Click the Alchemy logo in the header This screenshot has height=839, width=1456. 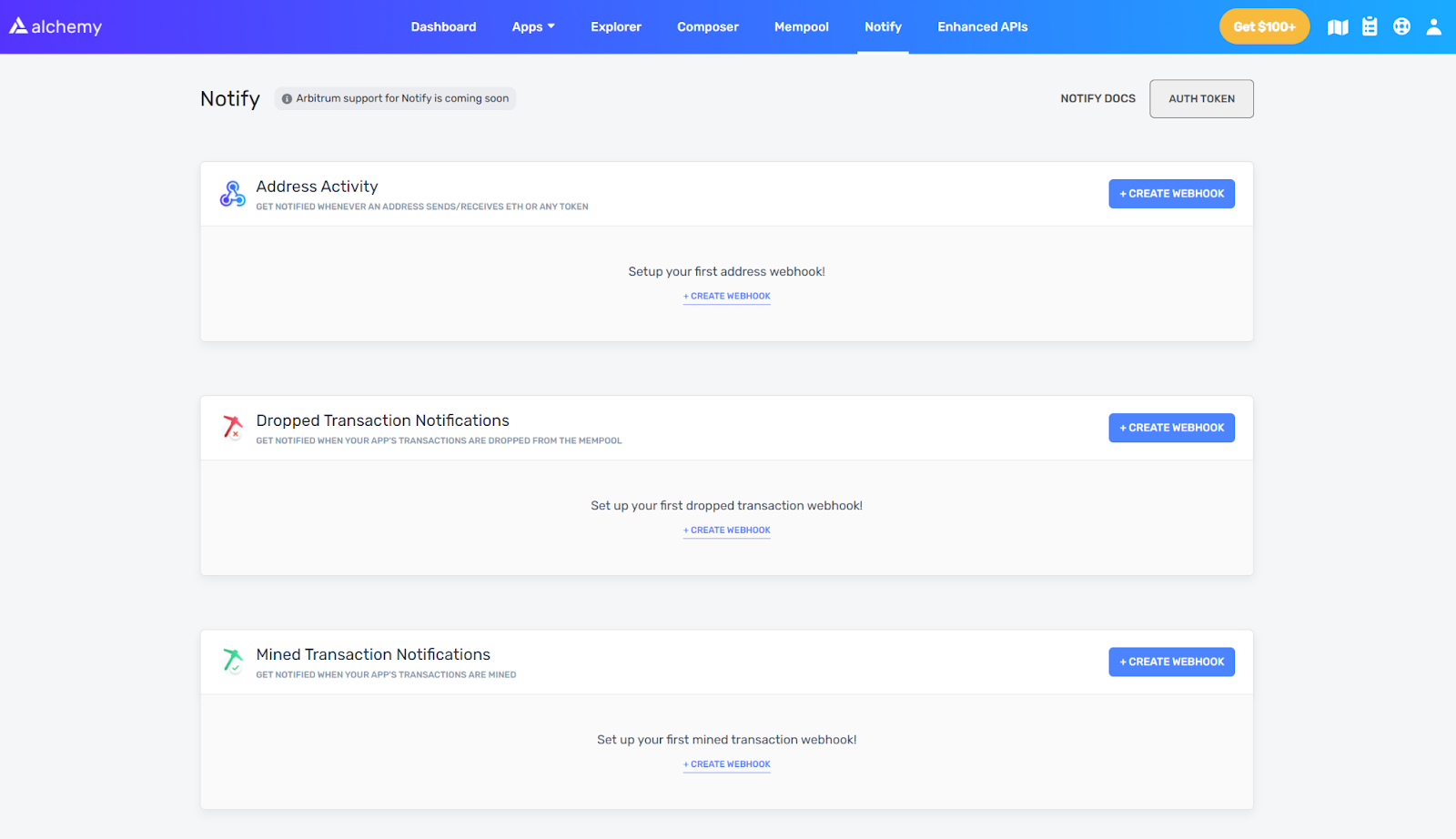point(56,26)
